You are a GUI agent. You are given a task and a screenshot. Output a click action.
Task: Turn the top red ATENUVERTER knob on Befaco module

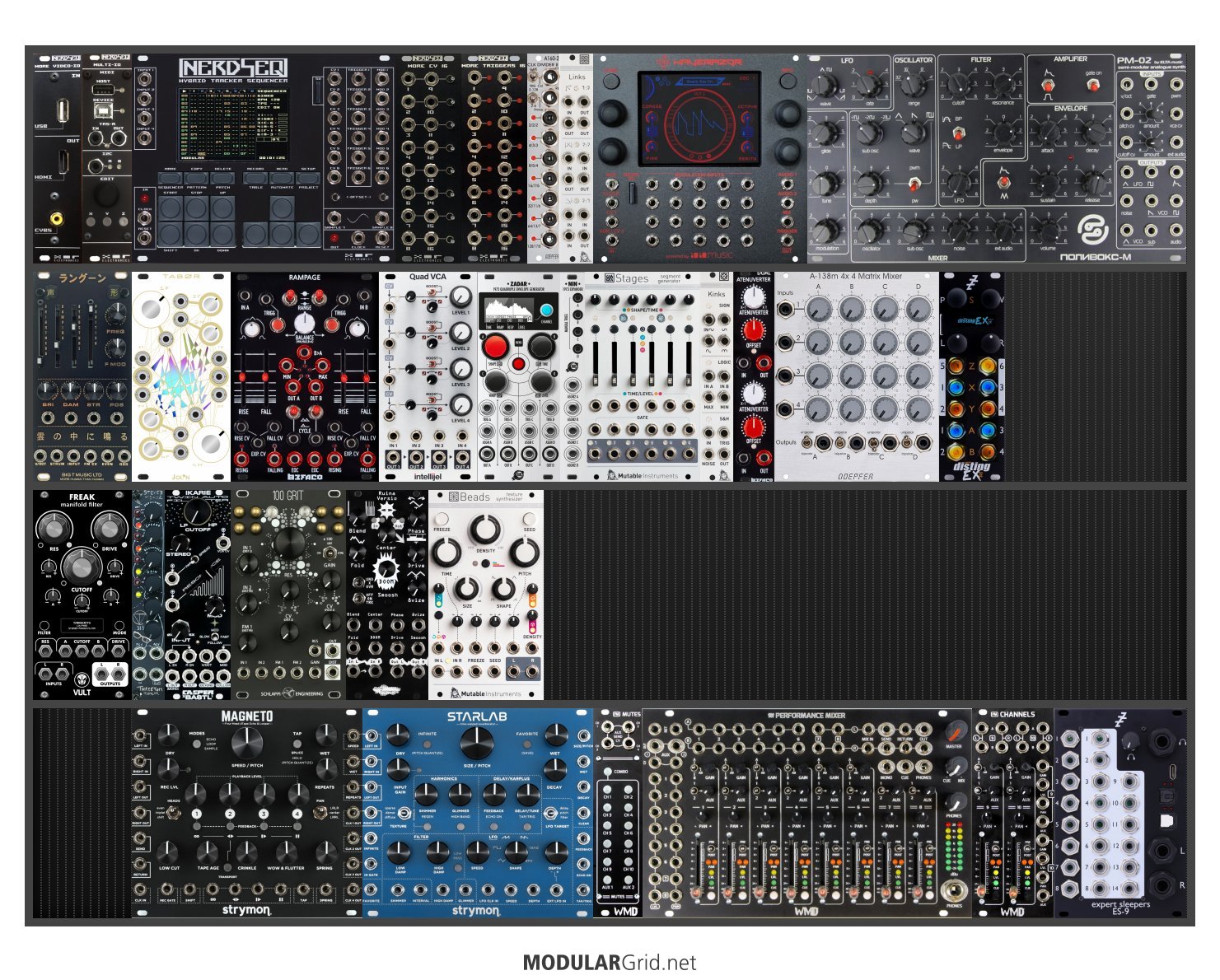753,329
